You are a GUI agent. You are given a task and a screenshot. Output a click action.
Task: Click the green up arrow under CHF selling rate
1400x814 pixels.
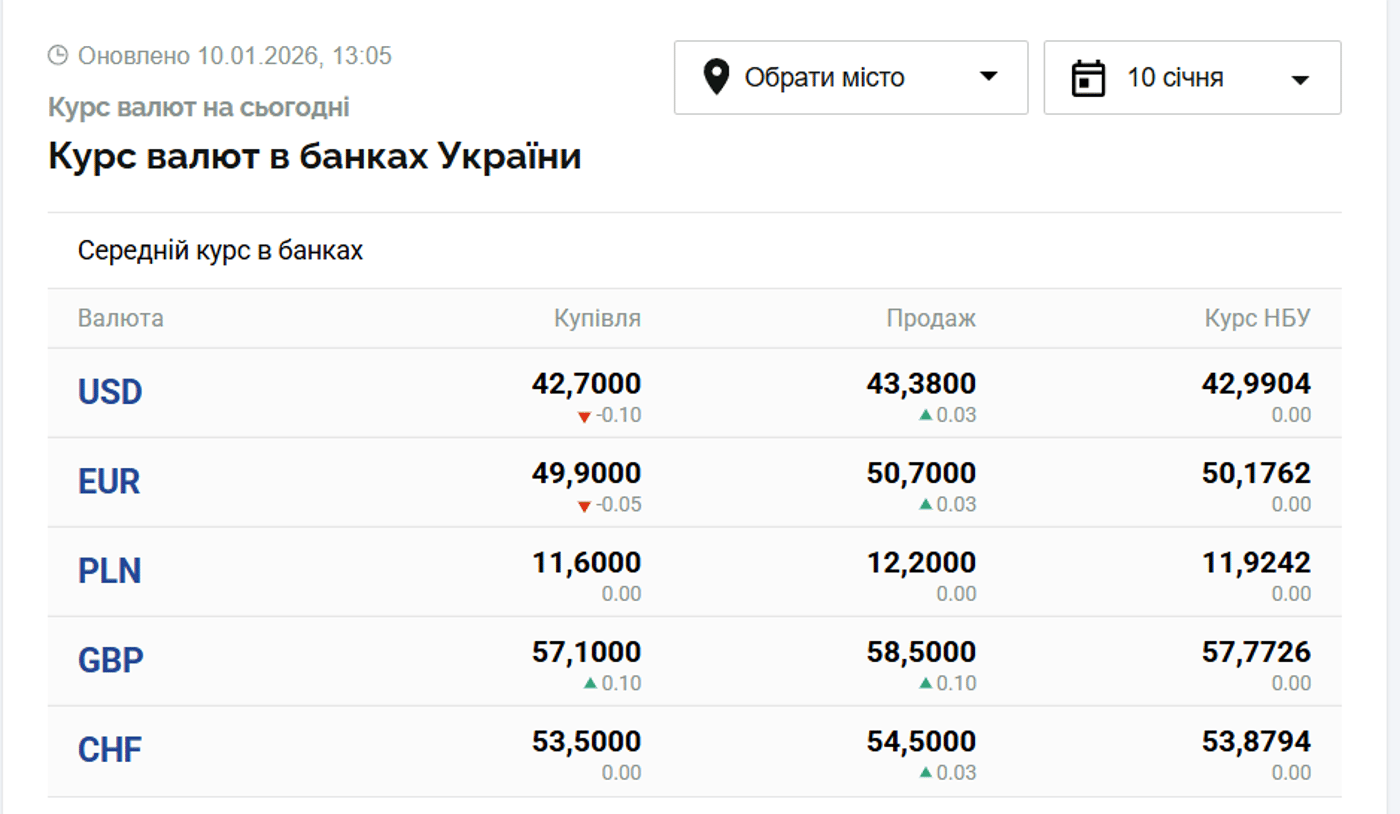(926, 772)
